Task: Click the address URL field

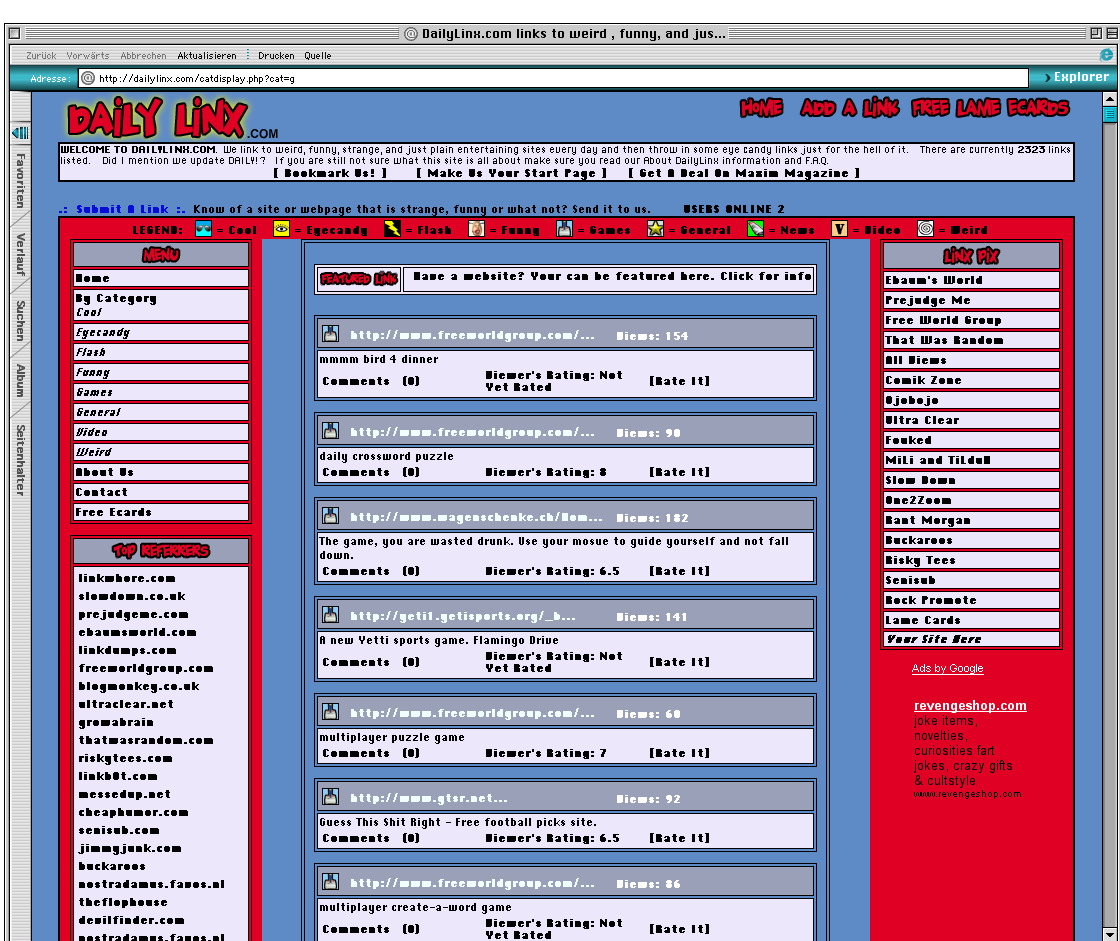Action: coord(554,78)
